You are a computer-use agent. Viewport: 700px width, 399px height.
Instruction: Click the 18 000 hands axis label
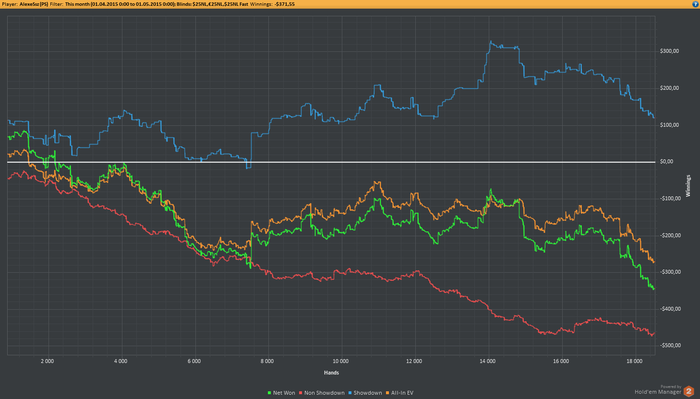634,361
